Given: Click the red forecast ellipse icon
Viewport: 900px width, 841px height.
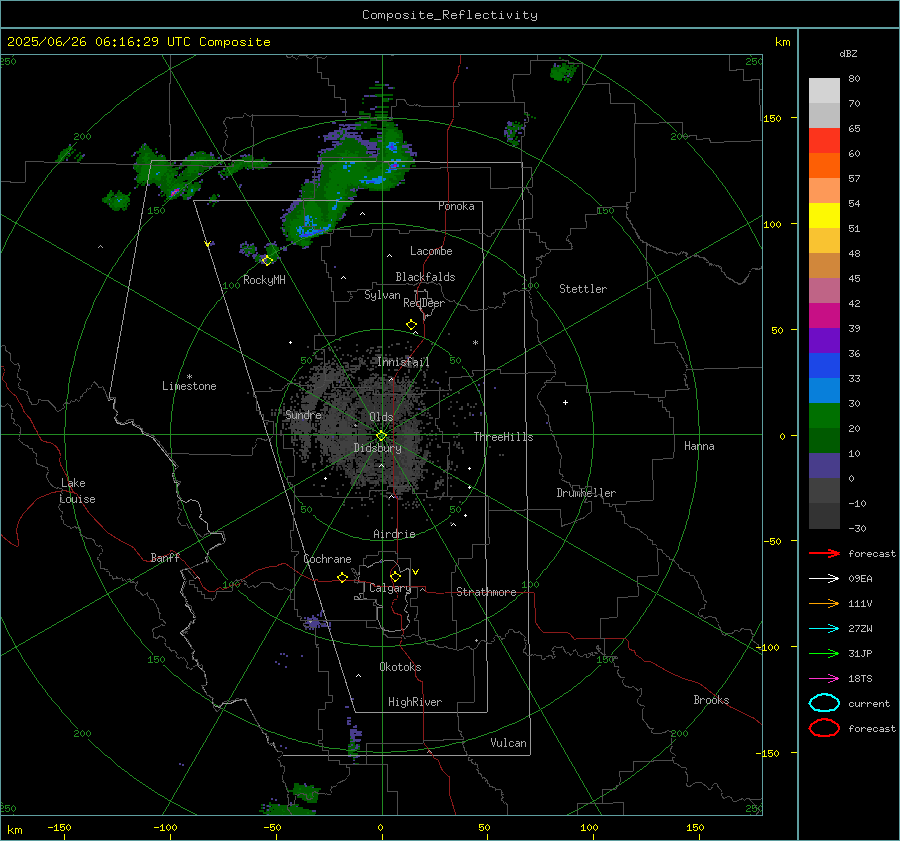Looking at the screenshot, I should [x=824, y=728].
